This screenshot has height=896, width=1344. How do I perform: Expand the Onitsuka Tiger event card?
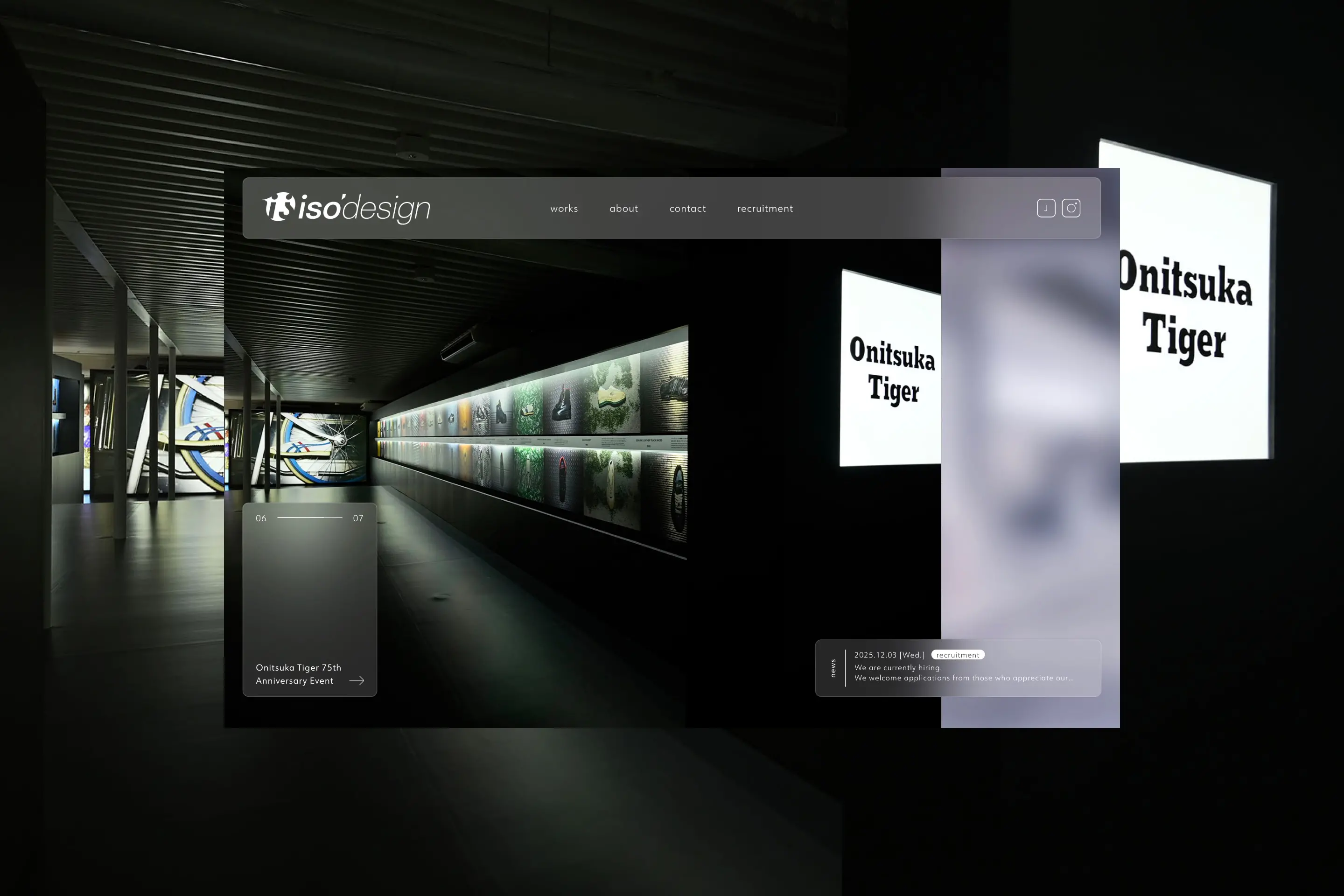click(x=309, y=600)
